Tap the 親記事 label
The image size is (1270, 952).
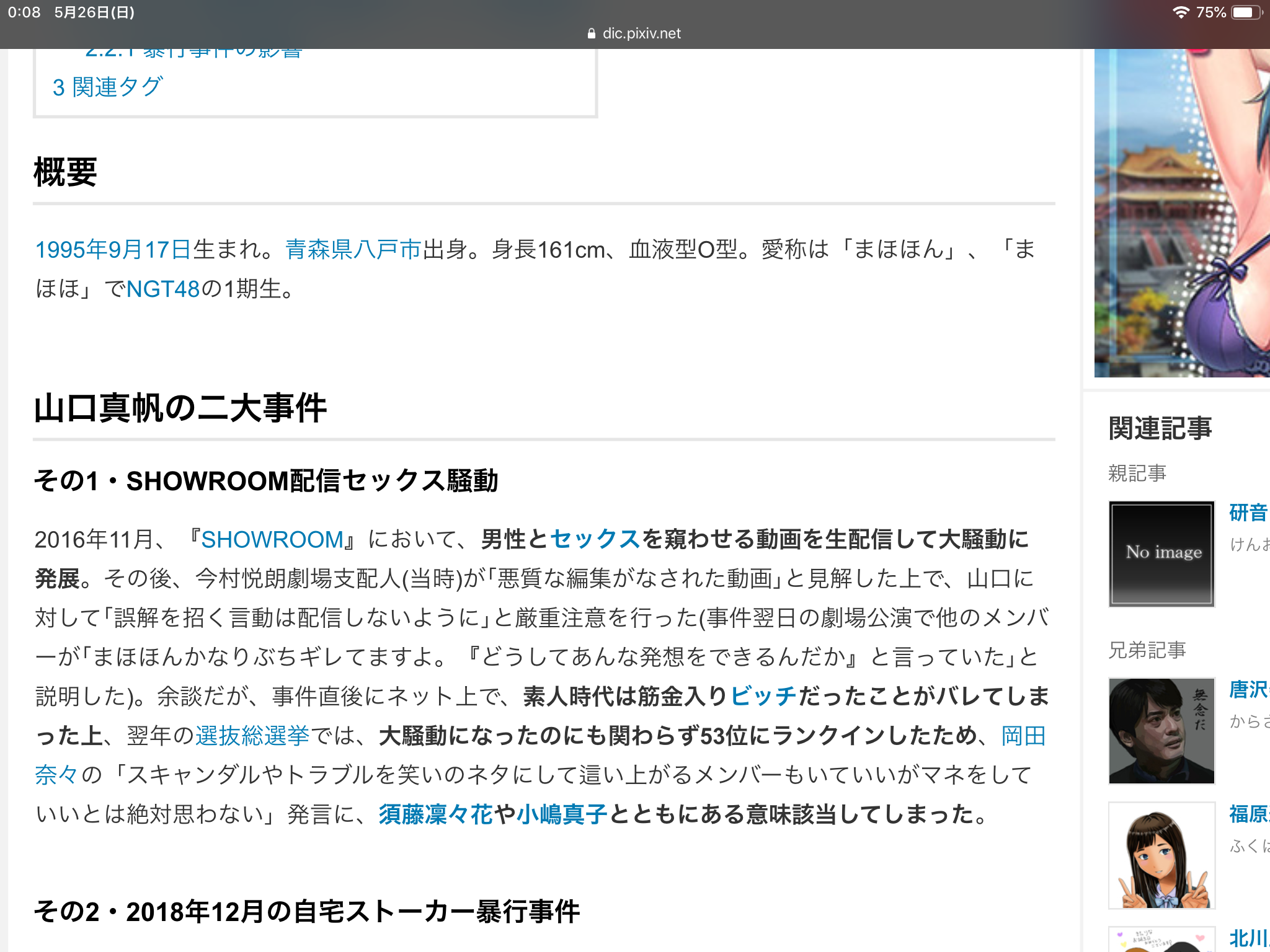[x=1137, y=474]
